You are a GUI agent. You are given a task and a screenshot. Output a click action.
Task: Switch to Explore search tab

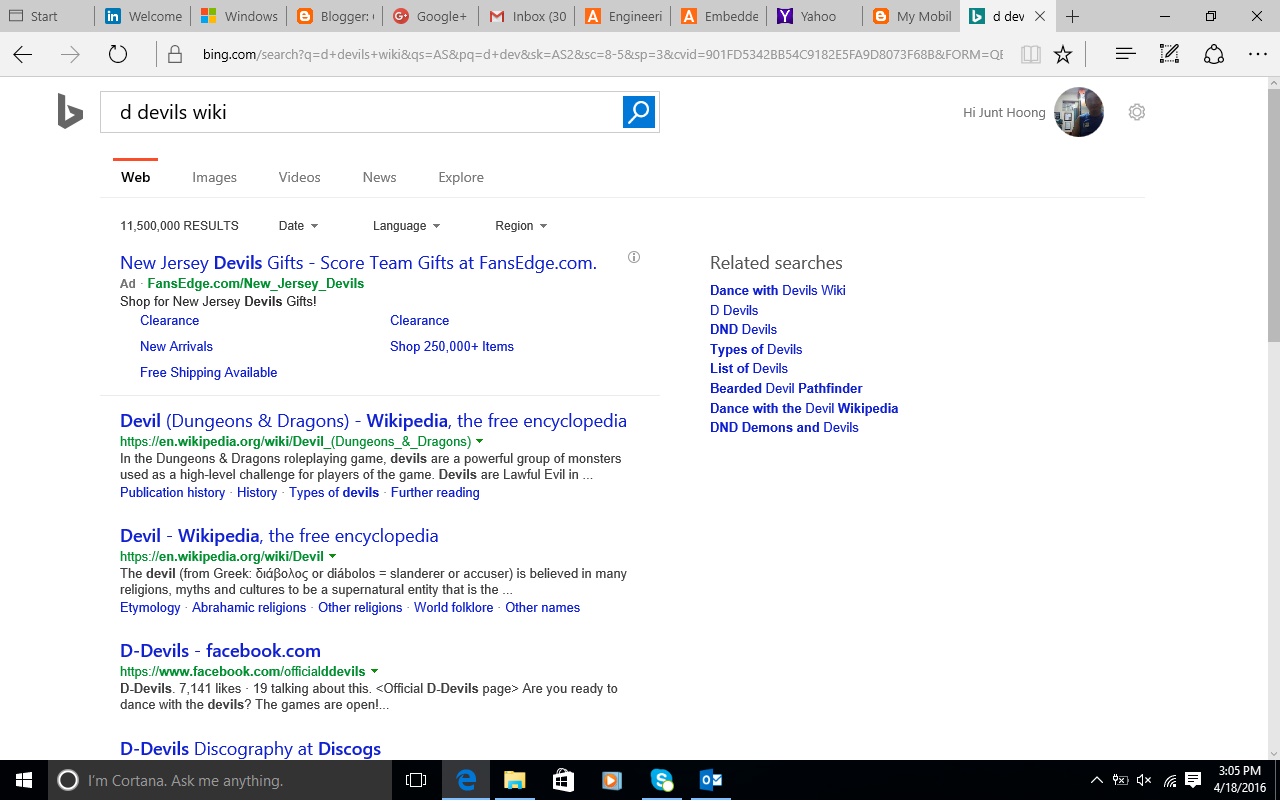point(461,177)
